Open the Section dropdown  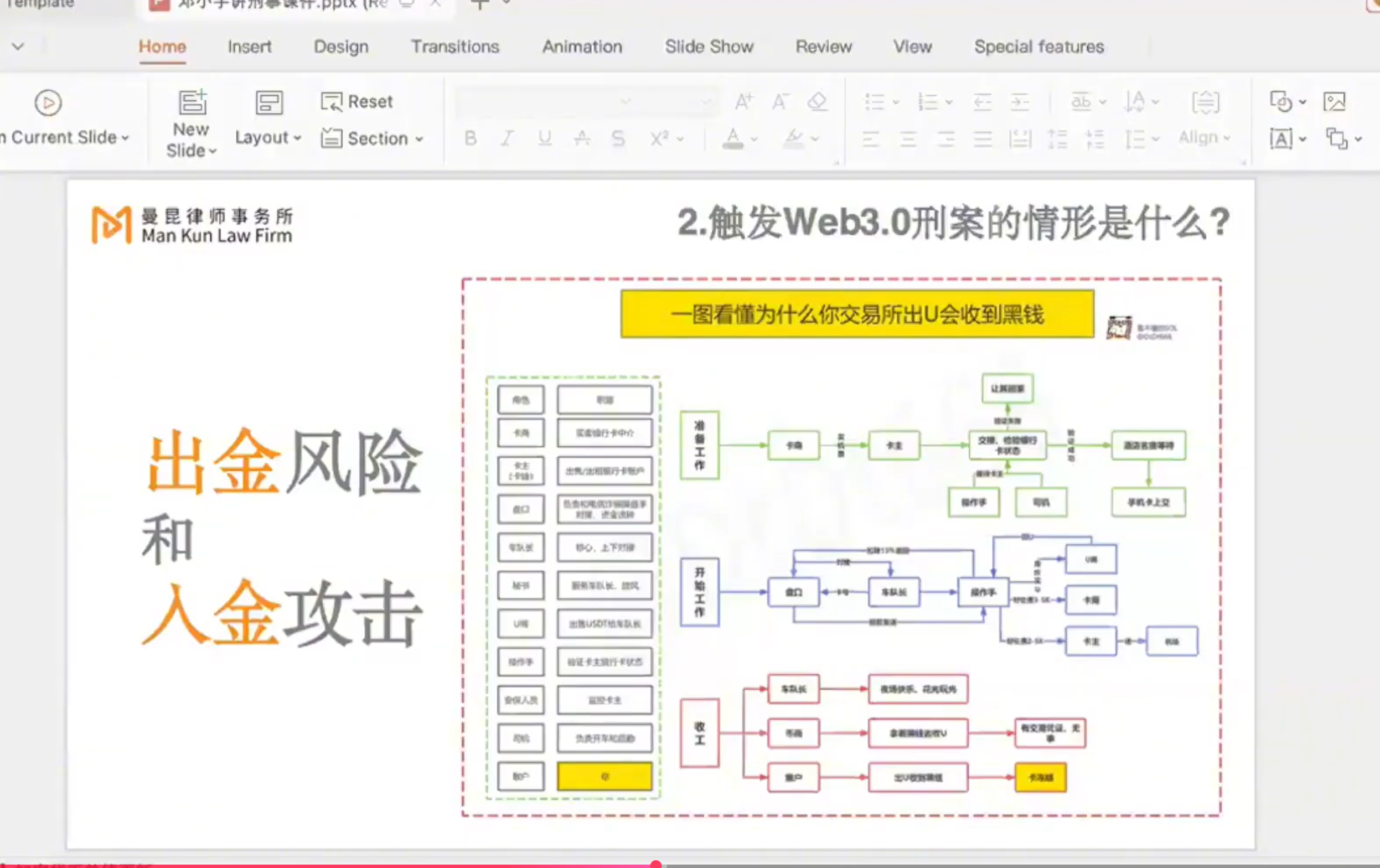[371, 138]
